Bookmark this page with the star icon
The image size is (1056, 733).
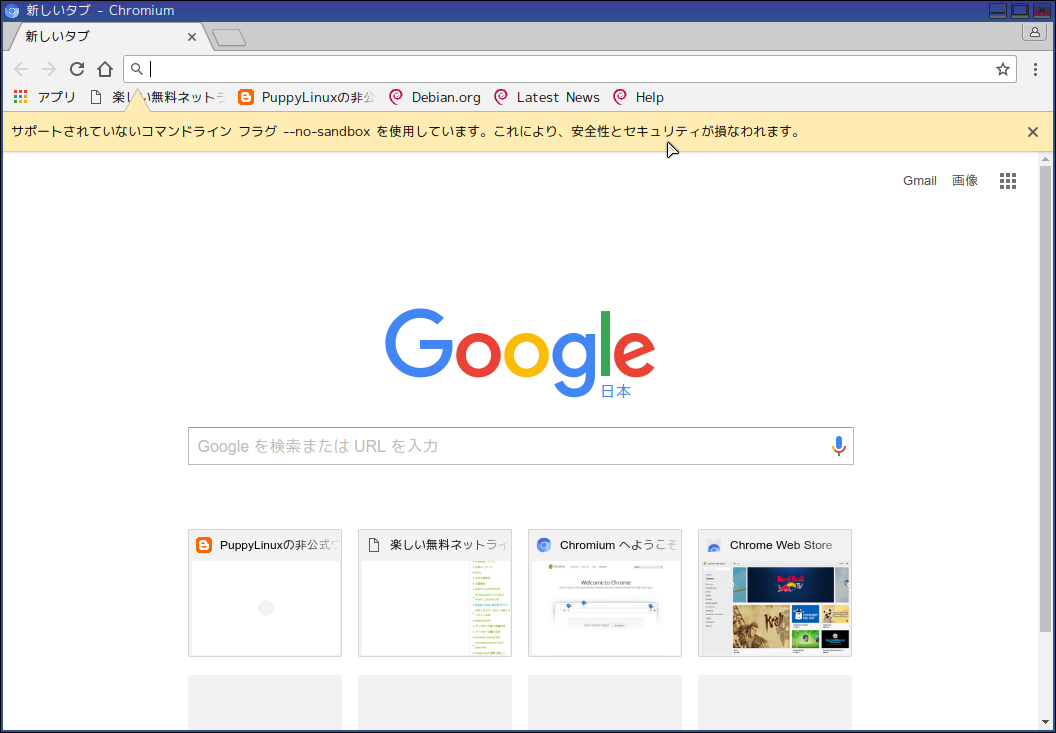point(1003,69)
